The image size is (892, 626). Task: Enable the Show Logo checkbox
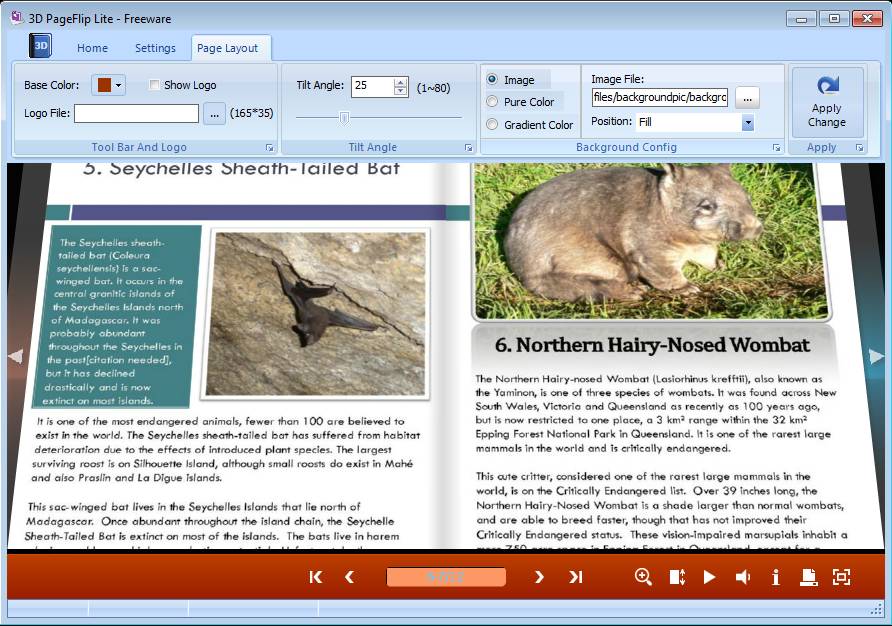click(155, 85)
